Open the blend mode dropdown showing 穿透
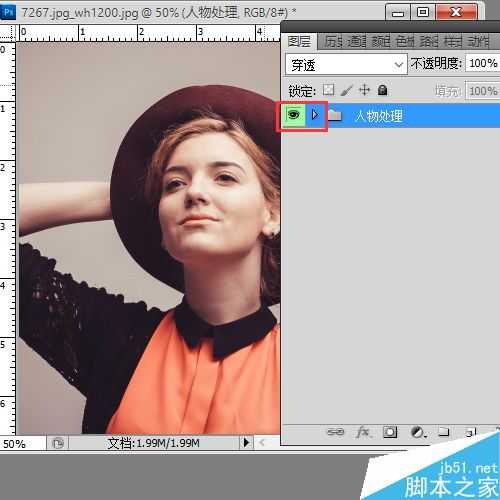This screenshot has width=500, height=500. (346, 64)
